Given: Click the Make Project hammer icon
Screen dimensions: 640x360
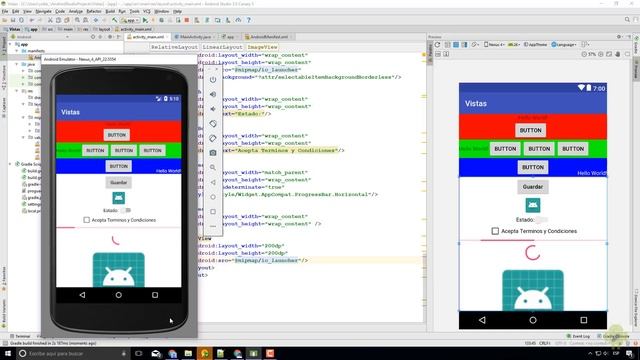Looking at the screenshot, I should pyautogui.click(x=114, y=20).
